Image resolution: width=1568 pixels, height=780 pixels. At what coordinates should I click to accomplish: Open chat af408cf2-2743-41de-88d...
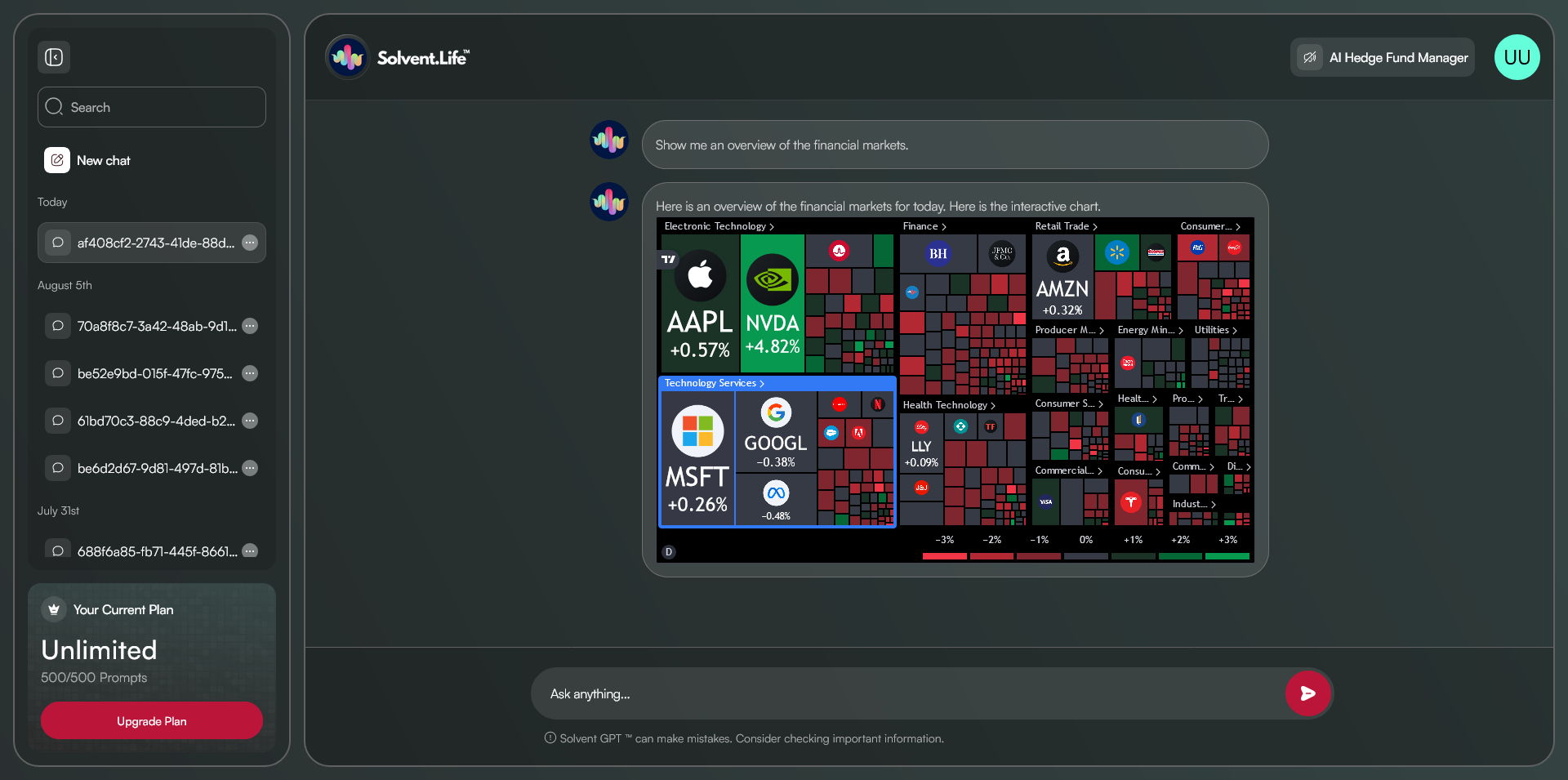(x=152, y=243)
